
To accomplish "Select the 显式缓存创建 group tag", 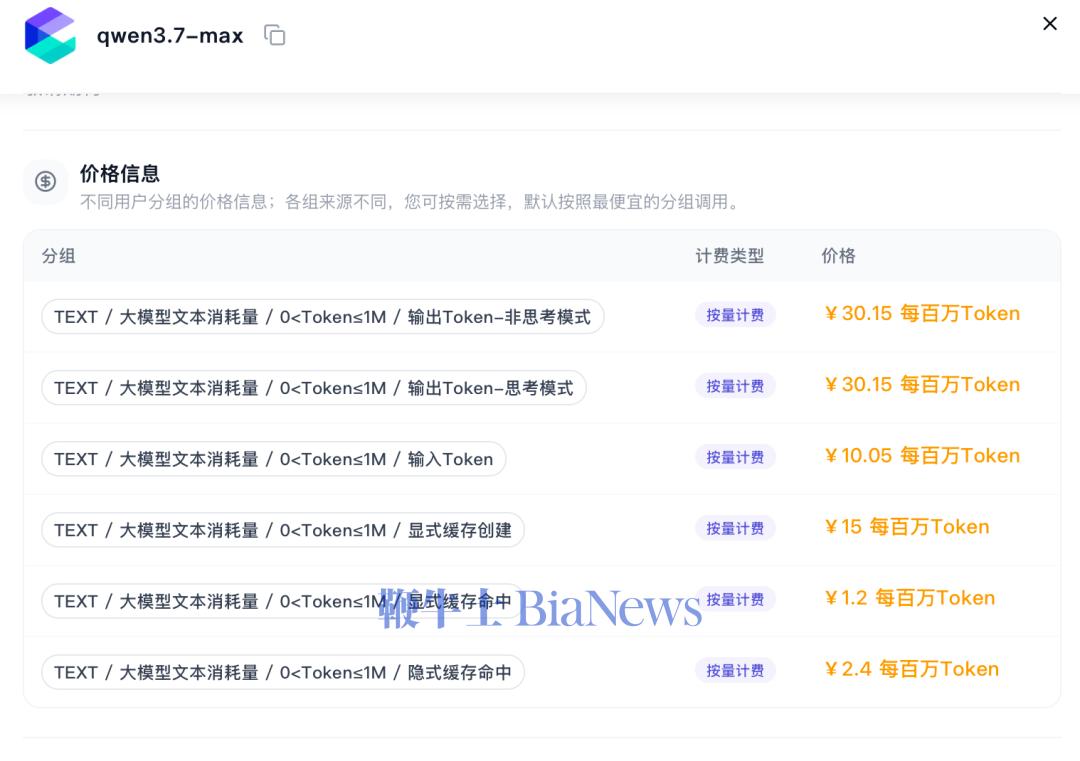I will (282, 530).
